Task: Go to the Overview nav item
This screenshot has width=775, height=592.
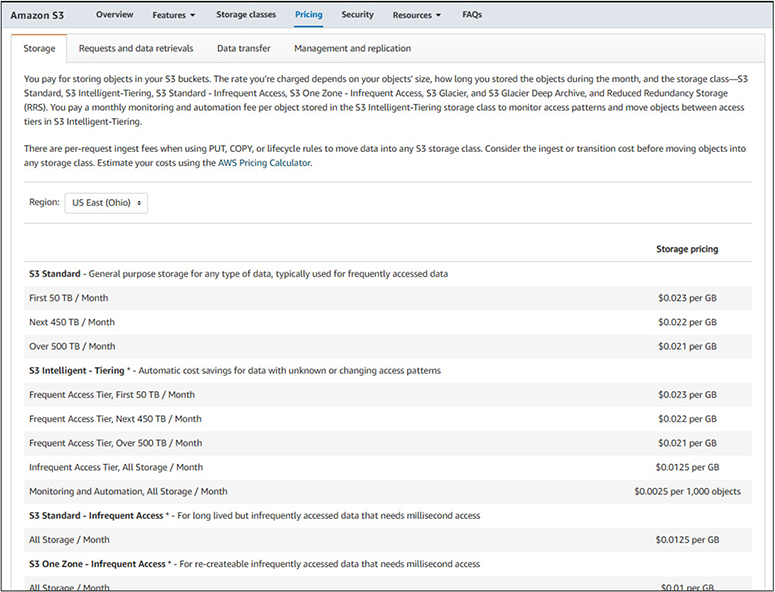Action: pyautogui.click(x=115, y=15)
